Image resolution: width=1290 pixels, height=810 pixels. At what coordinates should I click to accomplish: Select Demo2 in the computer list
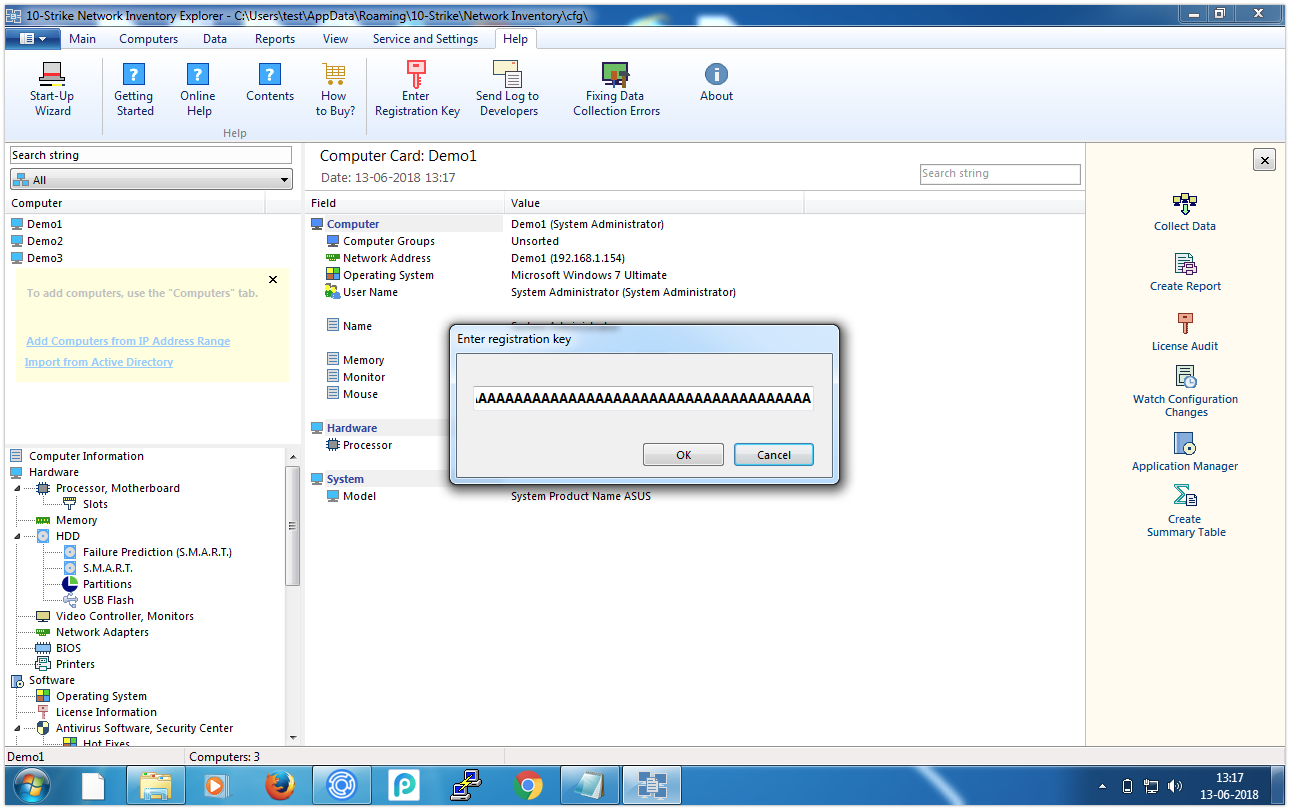coord(45,241)
